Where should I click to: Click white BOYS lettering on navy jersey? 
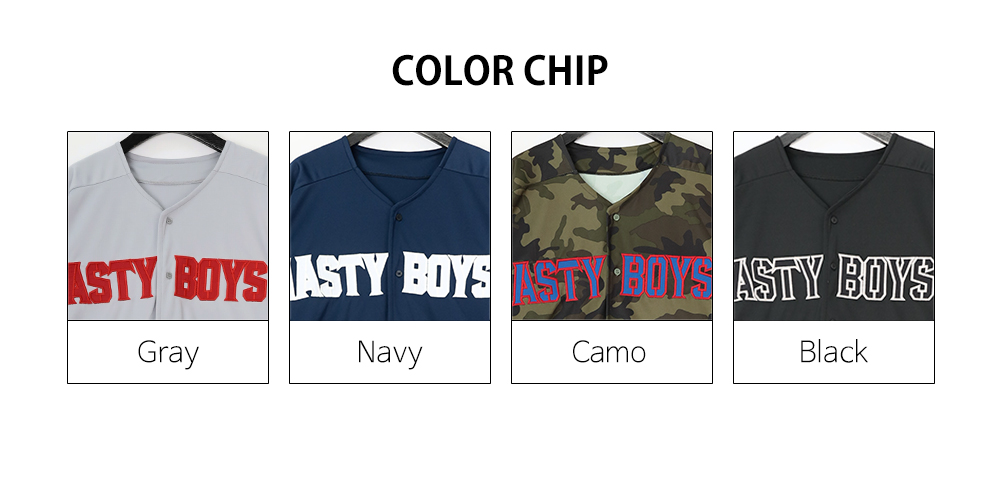(446, 276)
